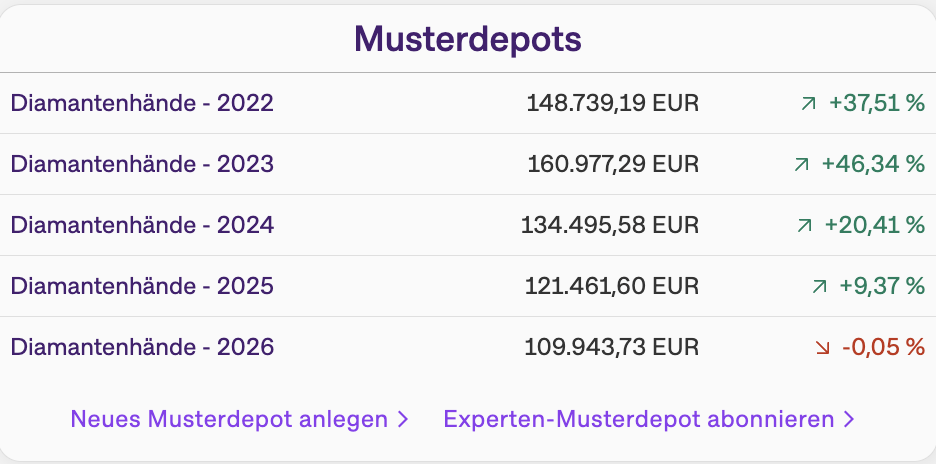
Task: Click chevron after Experten-Musterdepot abonnieren
Action: click(x=849, y=419)
